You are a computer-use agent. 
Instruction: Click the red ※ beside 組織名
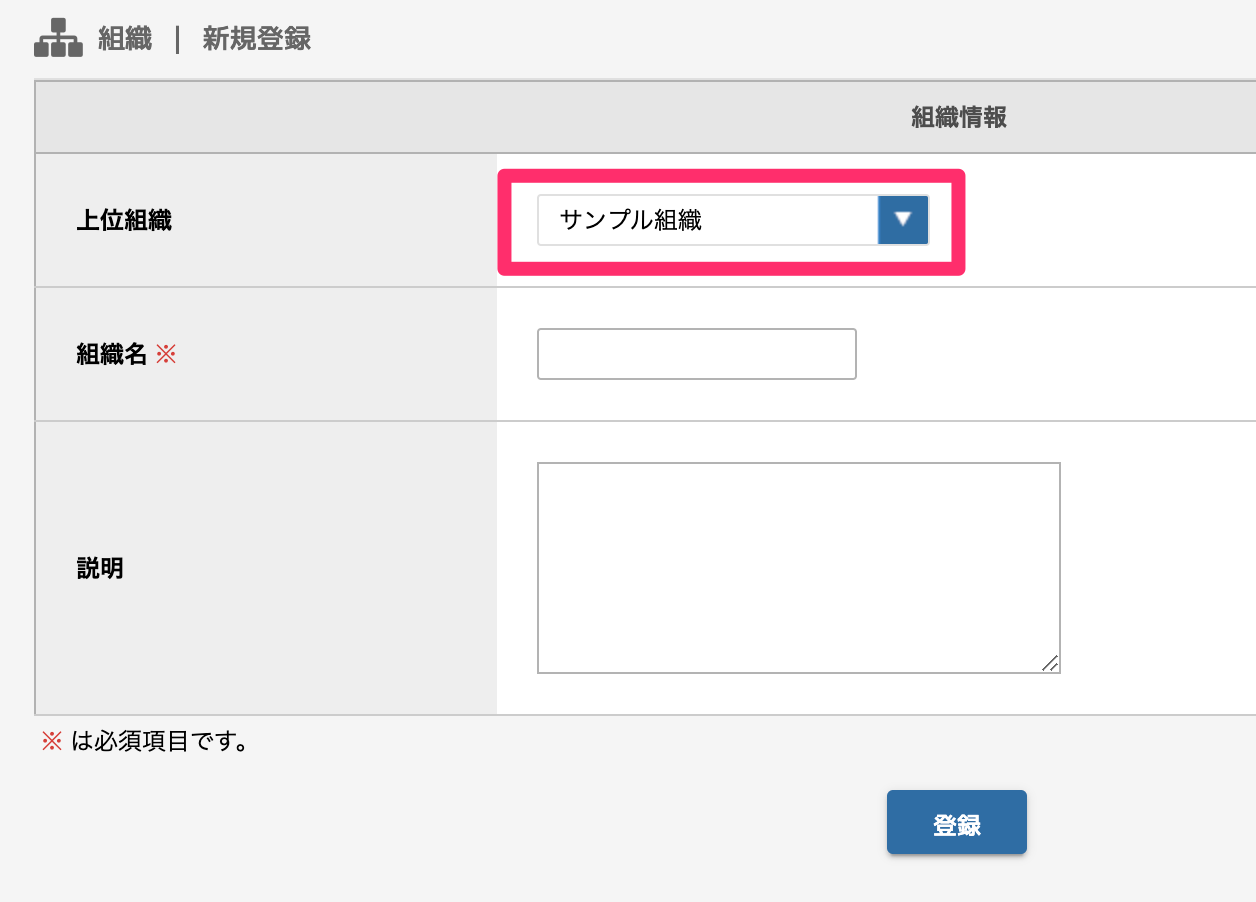(166, 354)
